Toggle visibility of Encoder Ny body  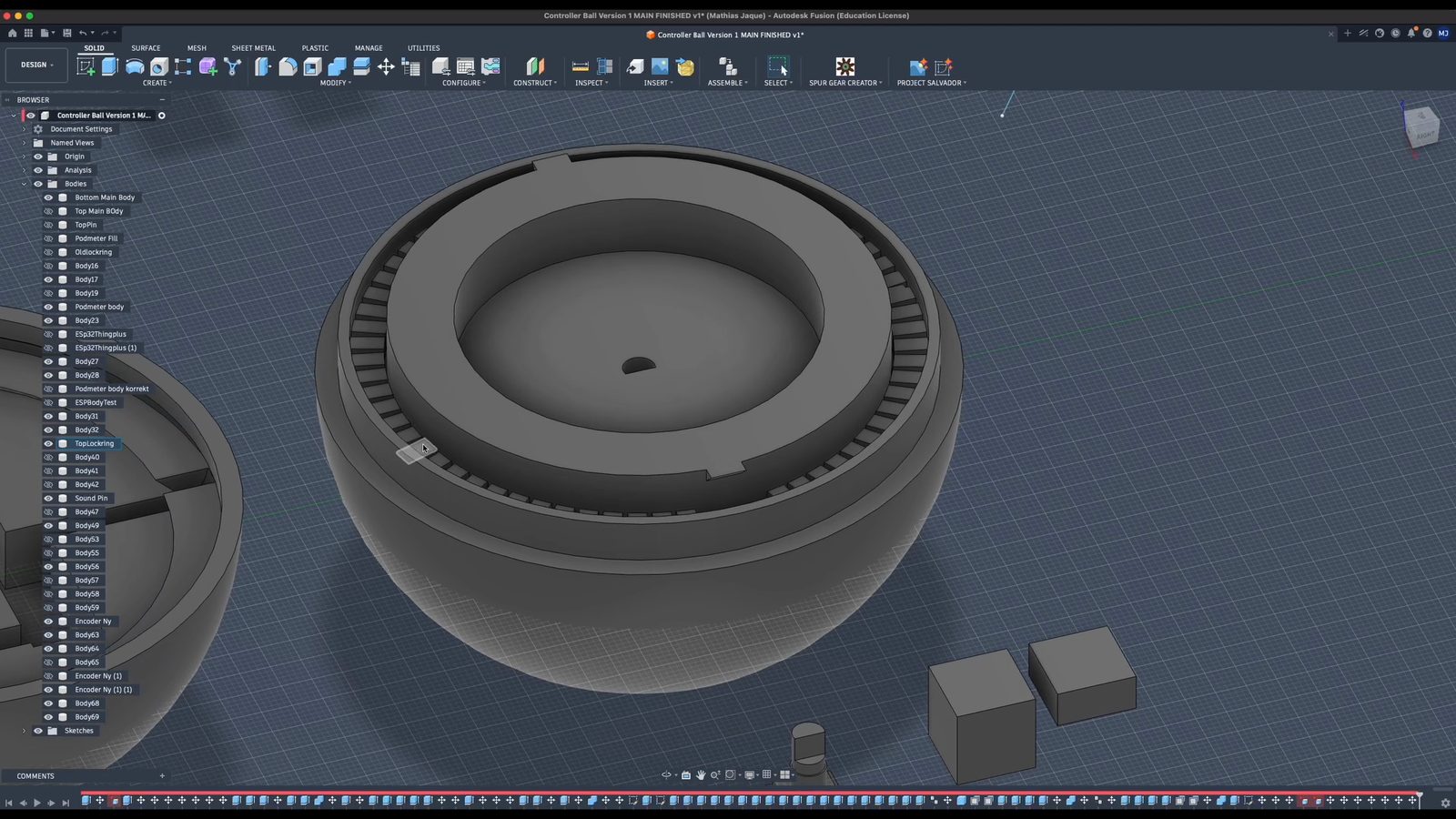(49, 622)
